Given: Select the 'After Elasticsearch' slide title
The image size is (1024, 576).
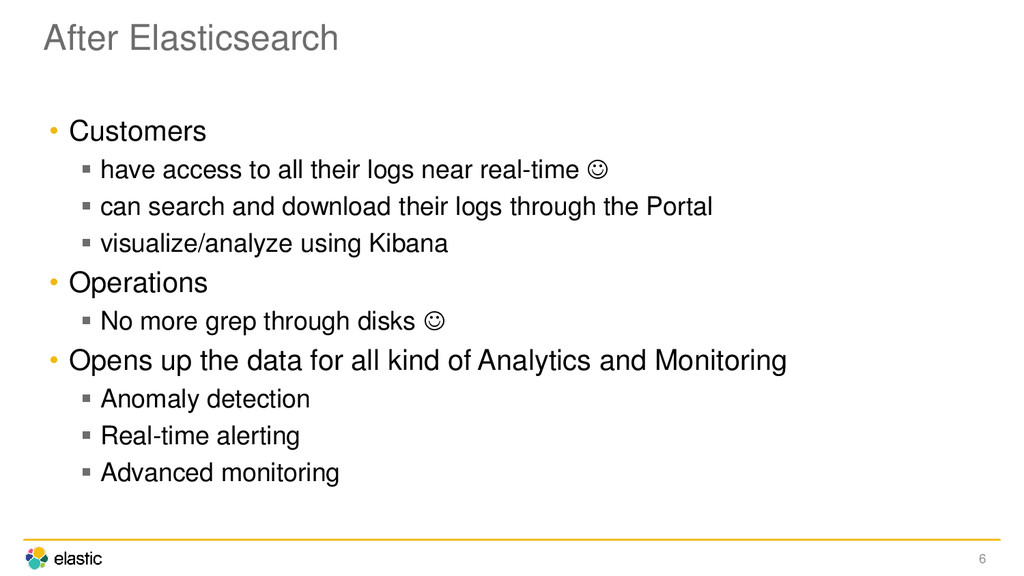Looking at the screenshot, I should click(191, 38).
